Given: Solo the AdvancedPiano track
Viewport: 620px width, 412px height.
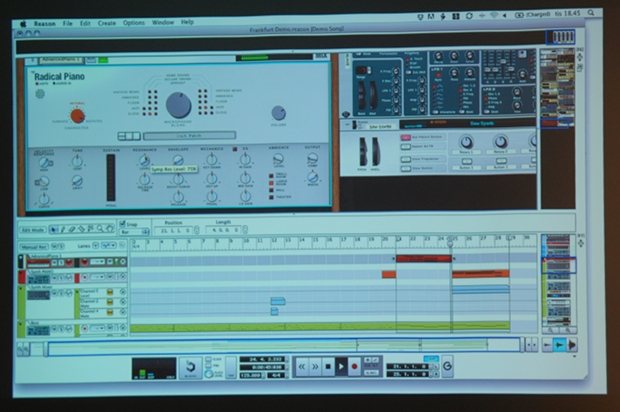Looking at the screenshot, I should point(61,263).
